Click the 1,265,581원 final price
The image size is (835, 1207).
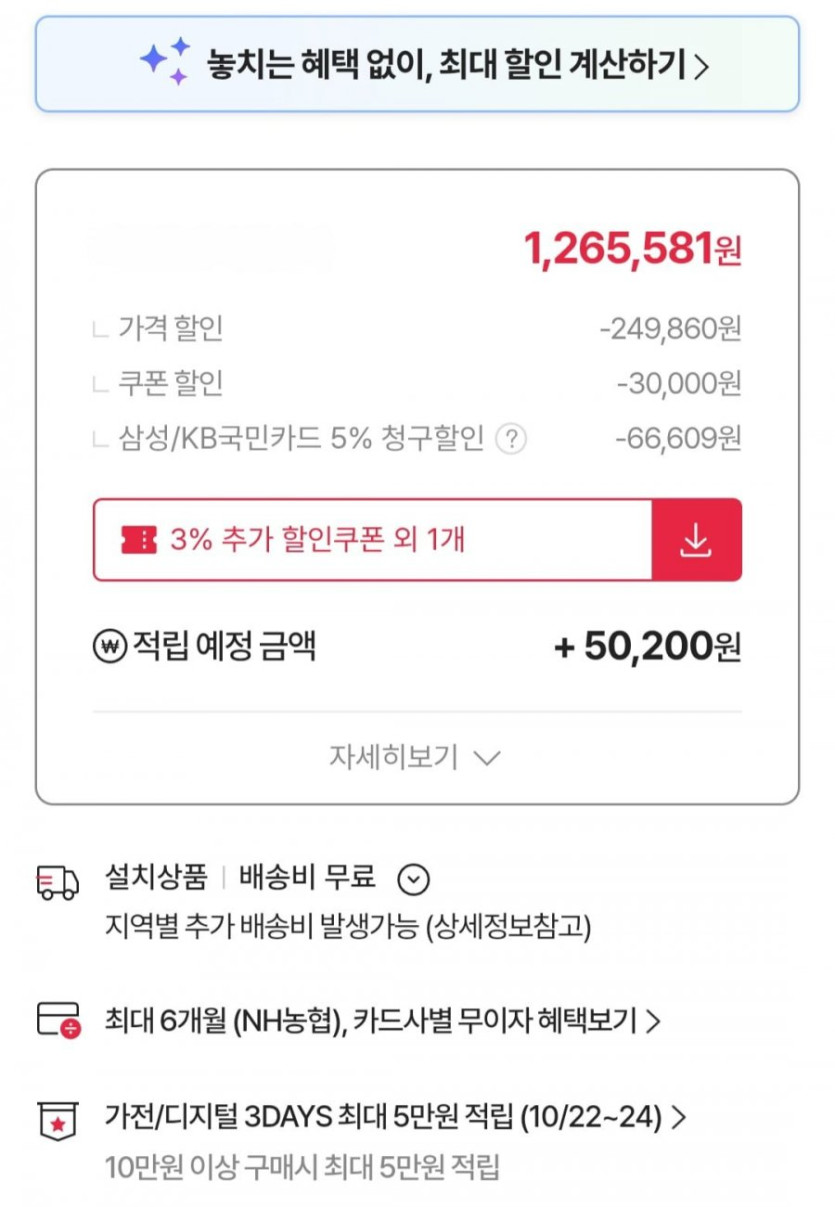click(632, 249)
